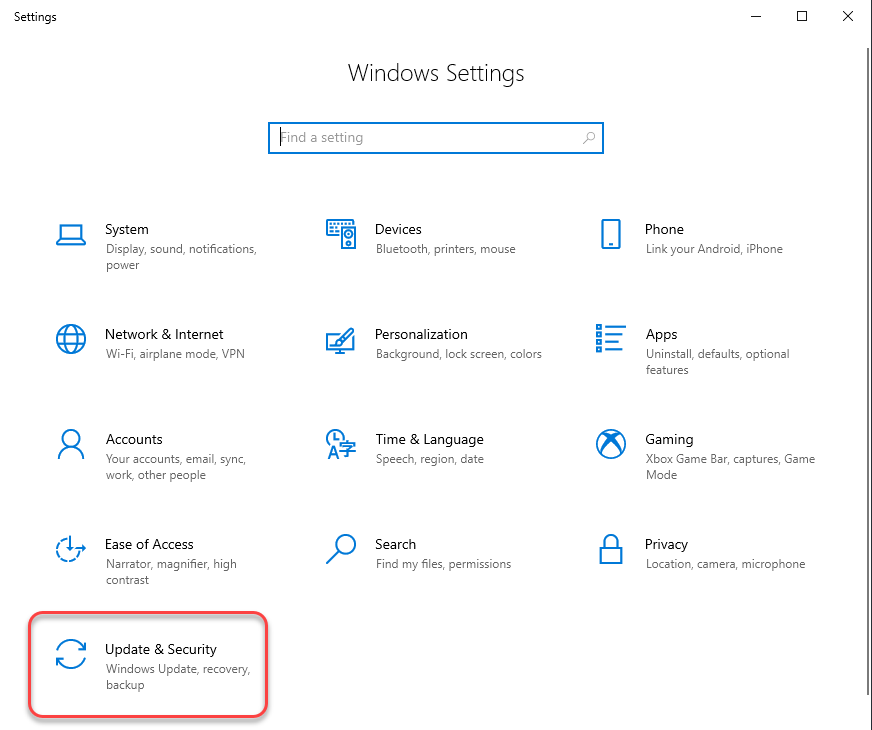Image resolution: width=872 pixels, height=730 pixels.
Task: Maximize the Settings window
Action: click(x=802, y=16)
